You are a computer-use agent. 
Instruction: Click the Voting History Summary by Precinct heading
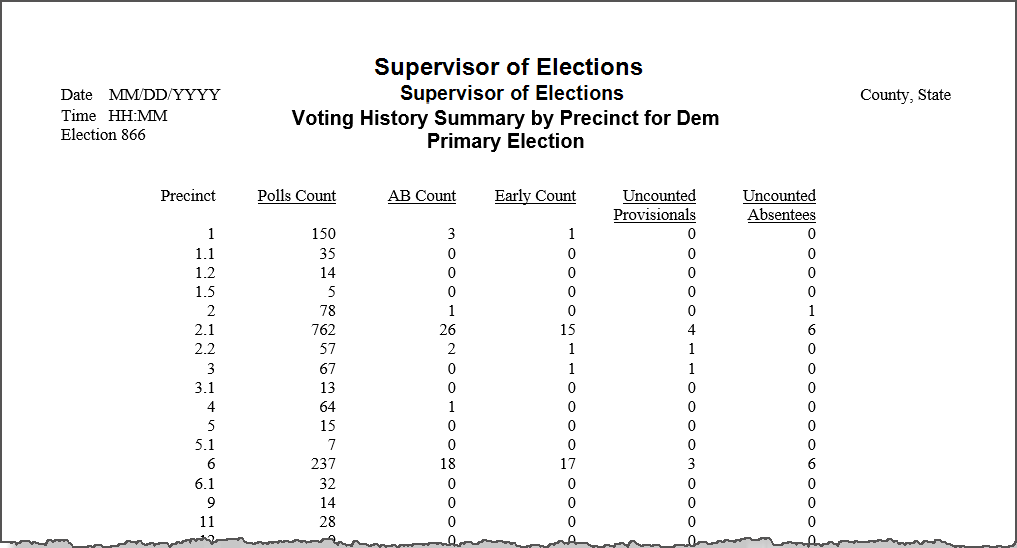(505, 118)
